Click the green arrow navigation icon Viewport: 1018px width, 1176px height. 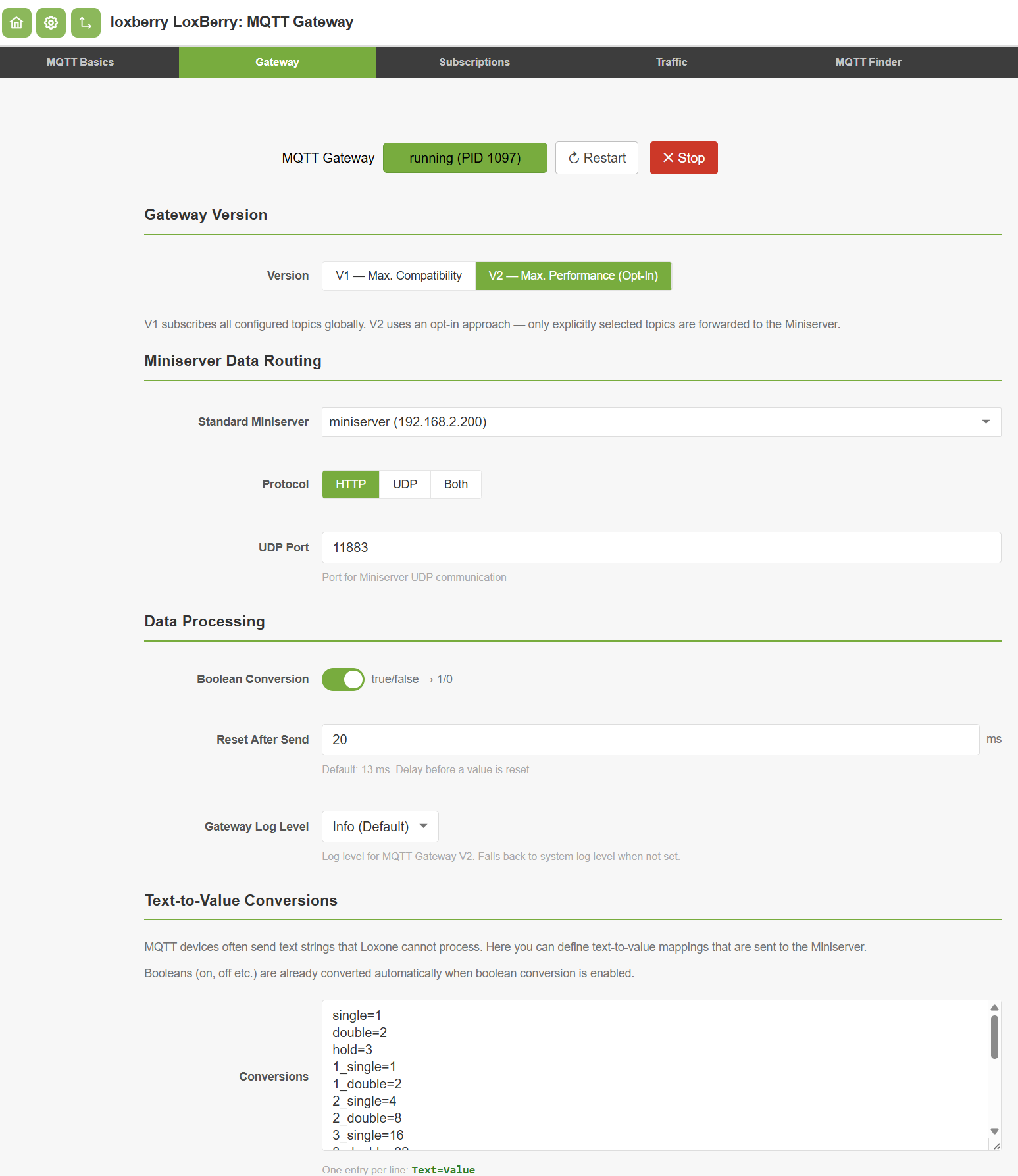tap(86, 23)
